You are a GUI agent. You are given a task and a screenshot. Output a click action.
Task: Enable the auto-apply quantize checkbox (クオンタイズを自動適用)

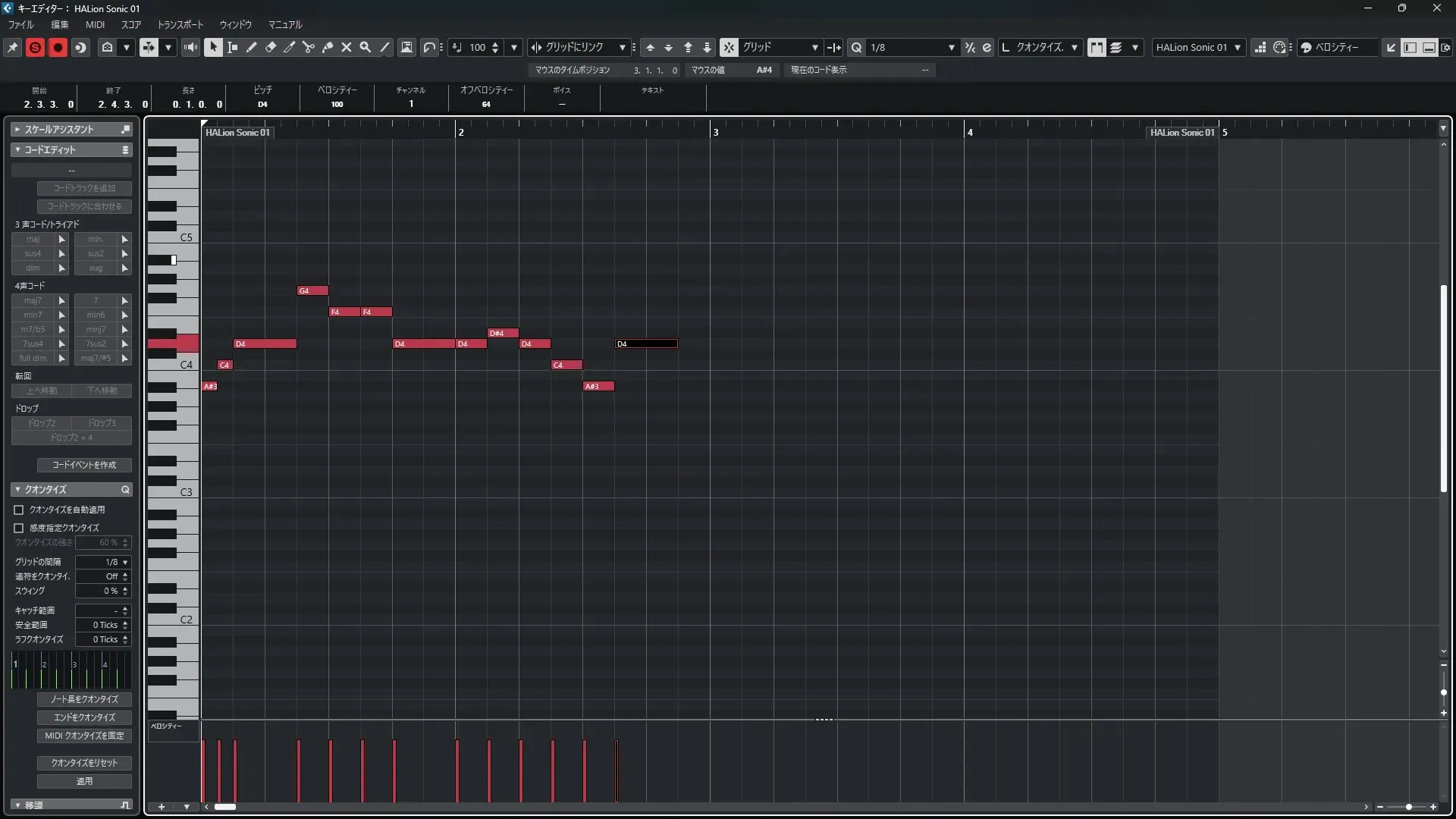[x=19, y=510]
